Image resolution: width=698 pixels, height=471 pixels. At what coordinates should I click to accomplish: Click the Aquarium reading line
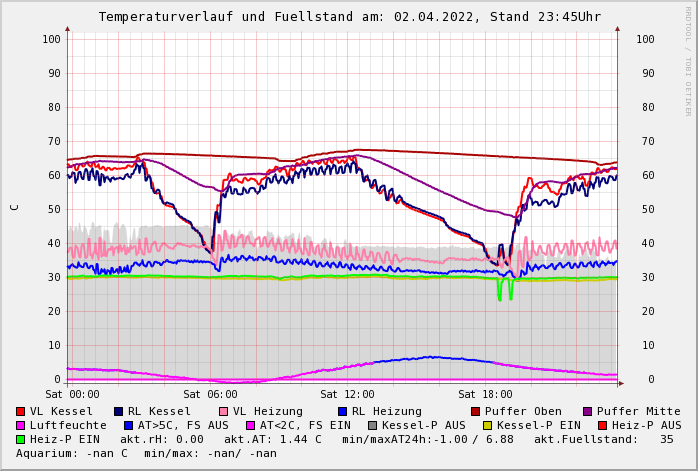click(146, 454)
